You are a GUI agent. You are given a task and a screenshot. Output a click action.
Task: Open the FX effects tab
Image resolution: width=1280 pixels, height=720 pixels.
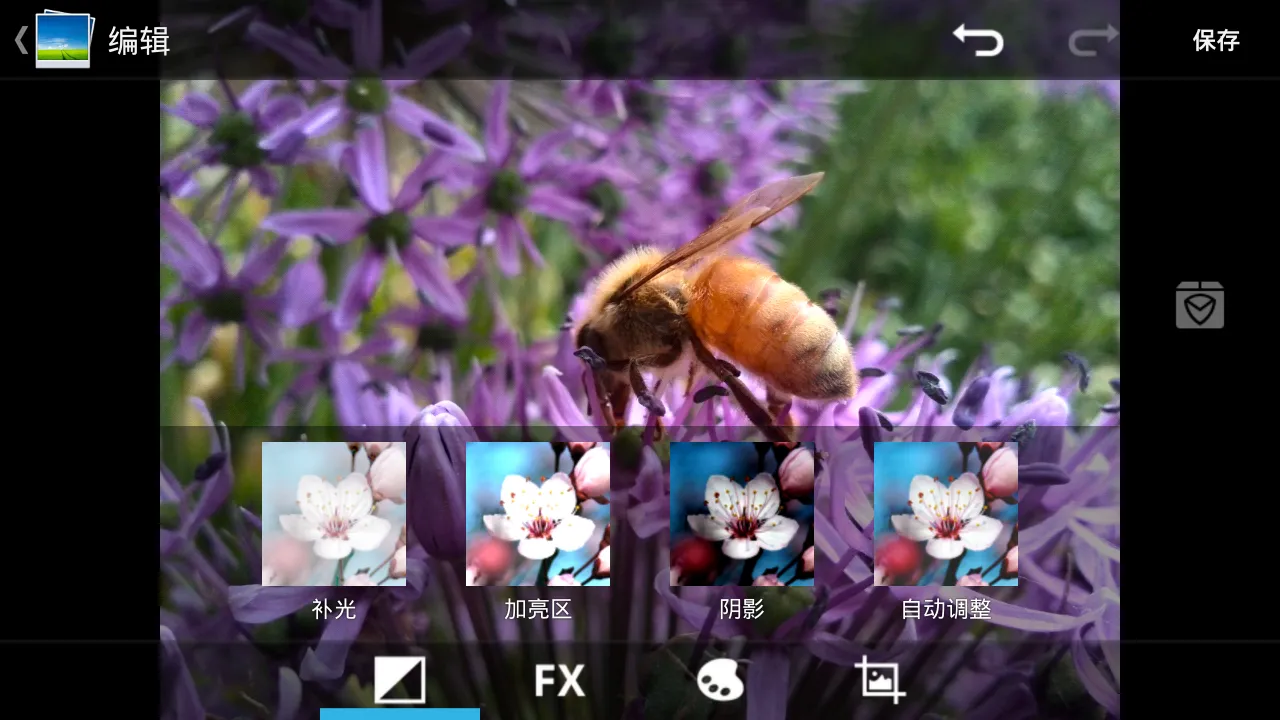[560, 681]
